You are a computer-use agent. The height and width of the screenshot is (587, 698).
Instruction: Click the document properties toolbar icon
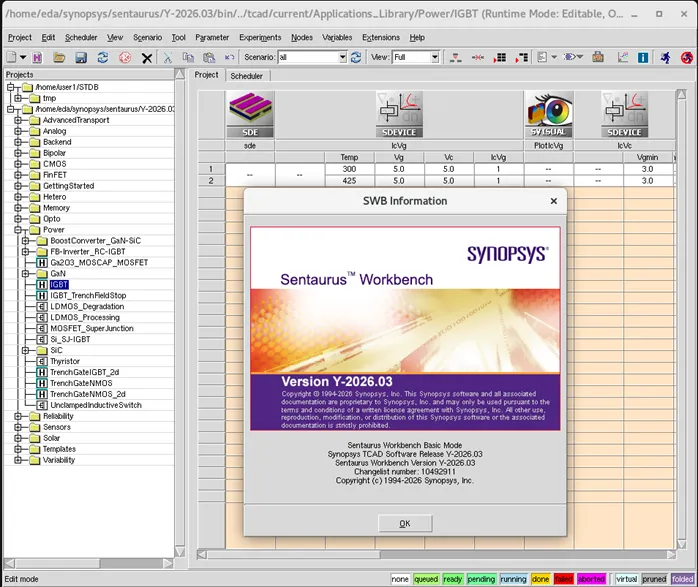pos(542,57)
